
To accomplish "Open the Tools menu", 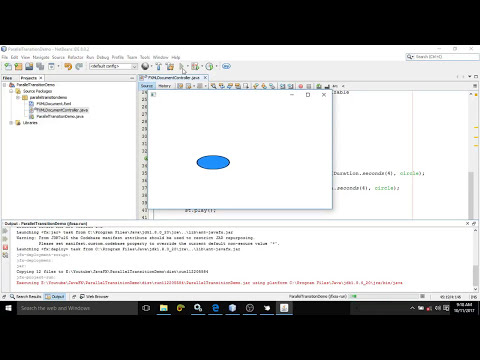I will [x=145, y=57].
